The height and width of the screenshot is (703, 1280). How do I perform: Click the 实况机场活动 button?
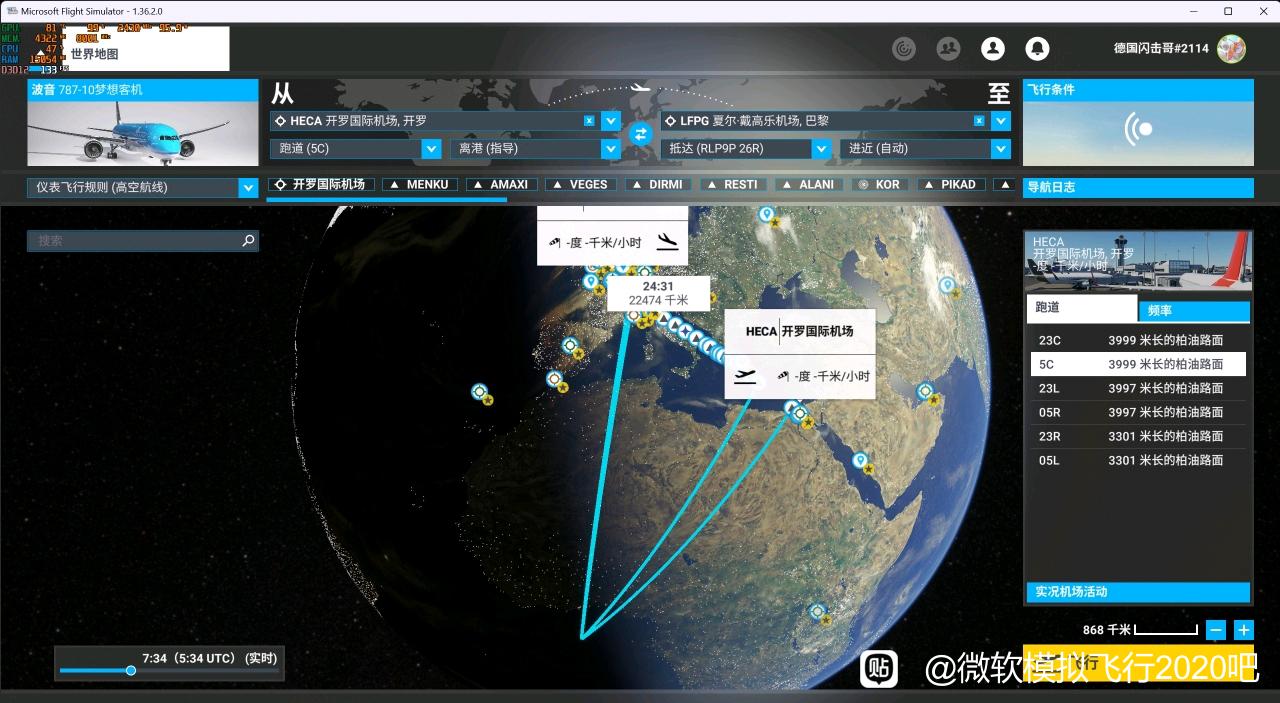[x=1138, y=592]
